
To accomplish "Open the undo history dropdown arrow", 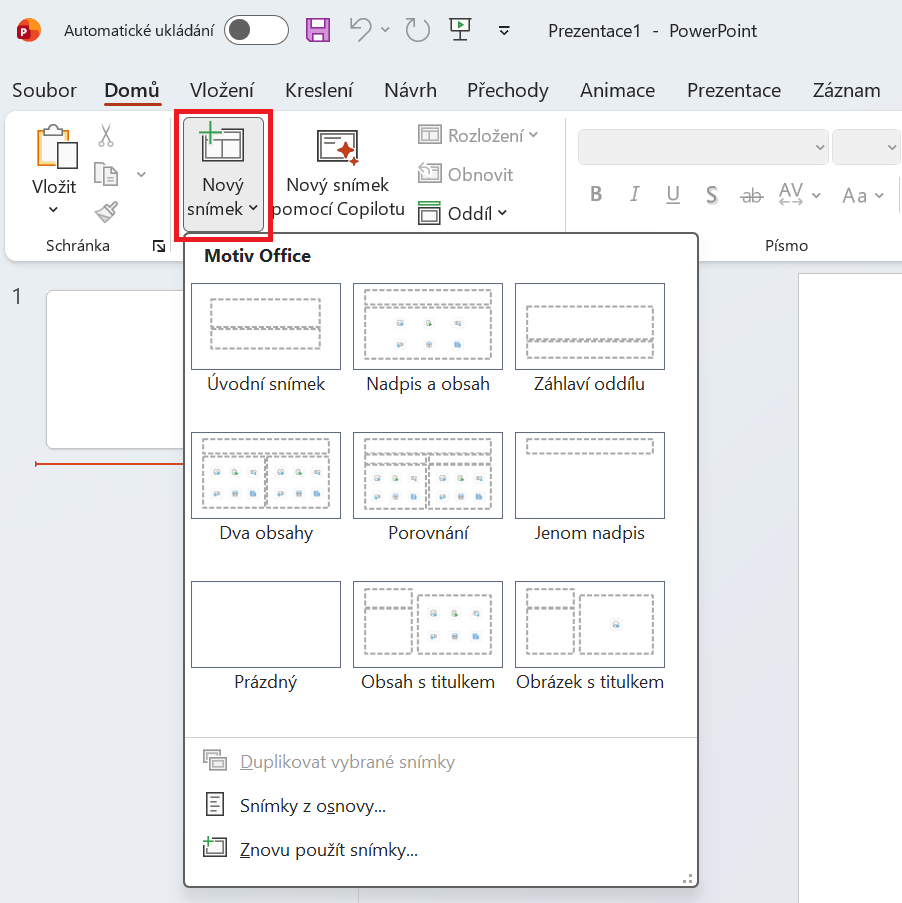I will tap(385, 30).
